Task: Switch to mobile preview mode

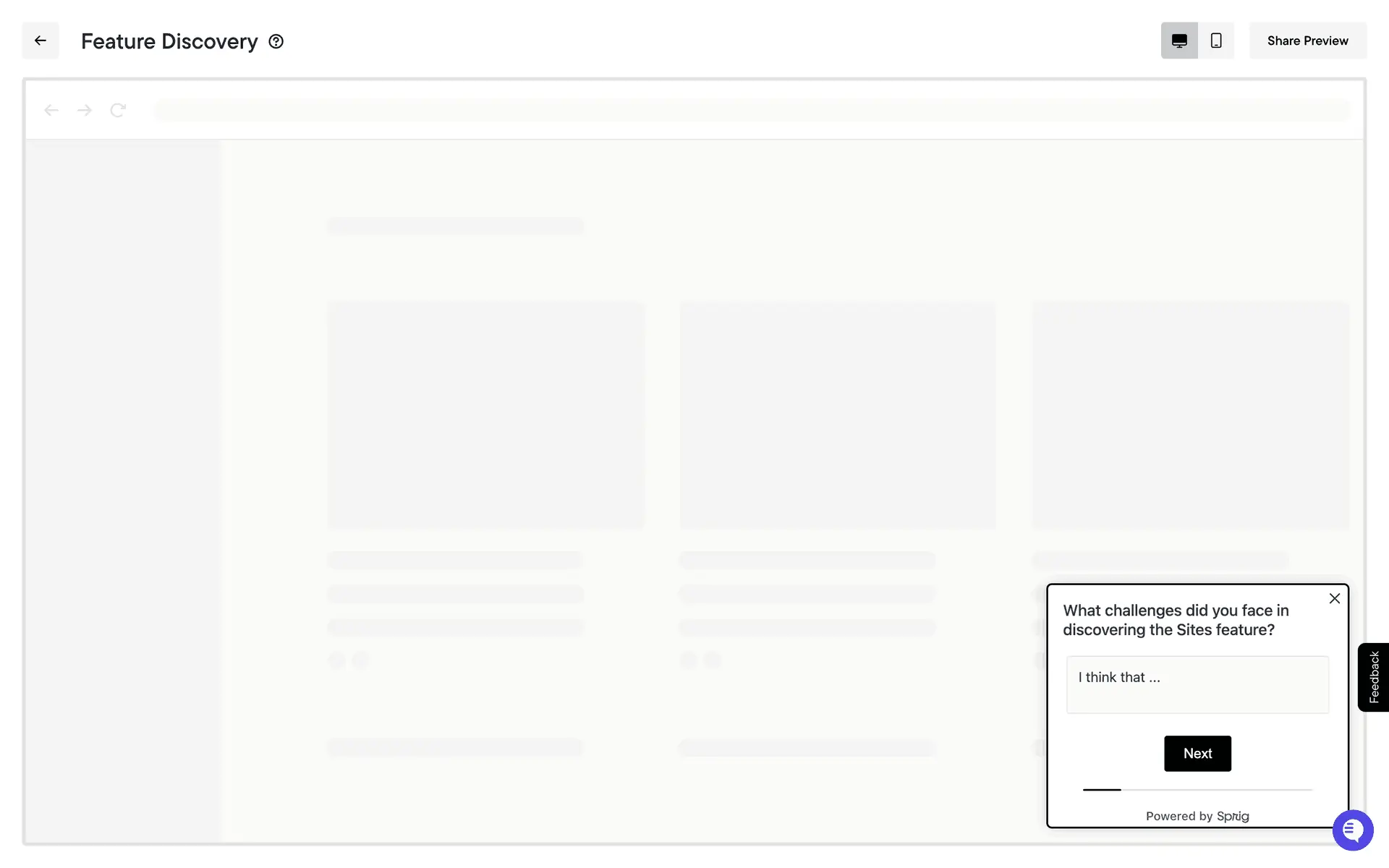Action: point(1216,41)
